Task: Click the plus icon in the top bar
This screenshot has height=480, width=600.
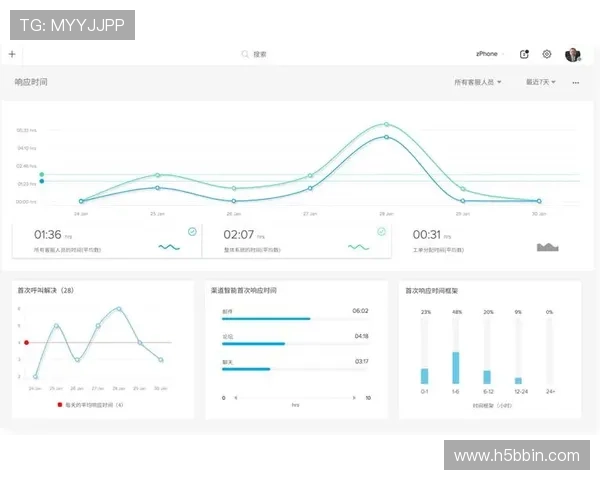Action: (12, 54)
